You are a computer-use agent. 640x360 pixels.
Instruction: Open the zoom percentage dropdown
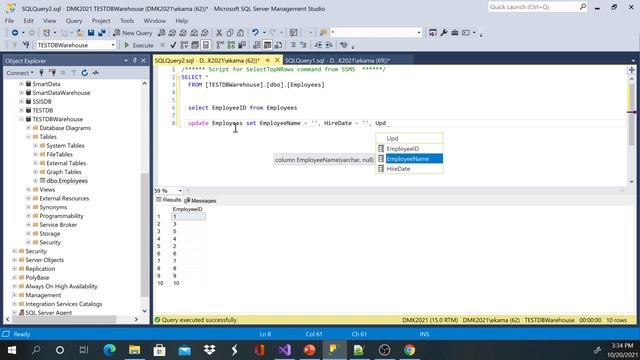[180, 191]
